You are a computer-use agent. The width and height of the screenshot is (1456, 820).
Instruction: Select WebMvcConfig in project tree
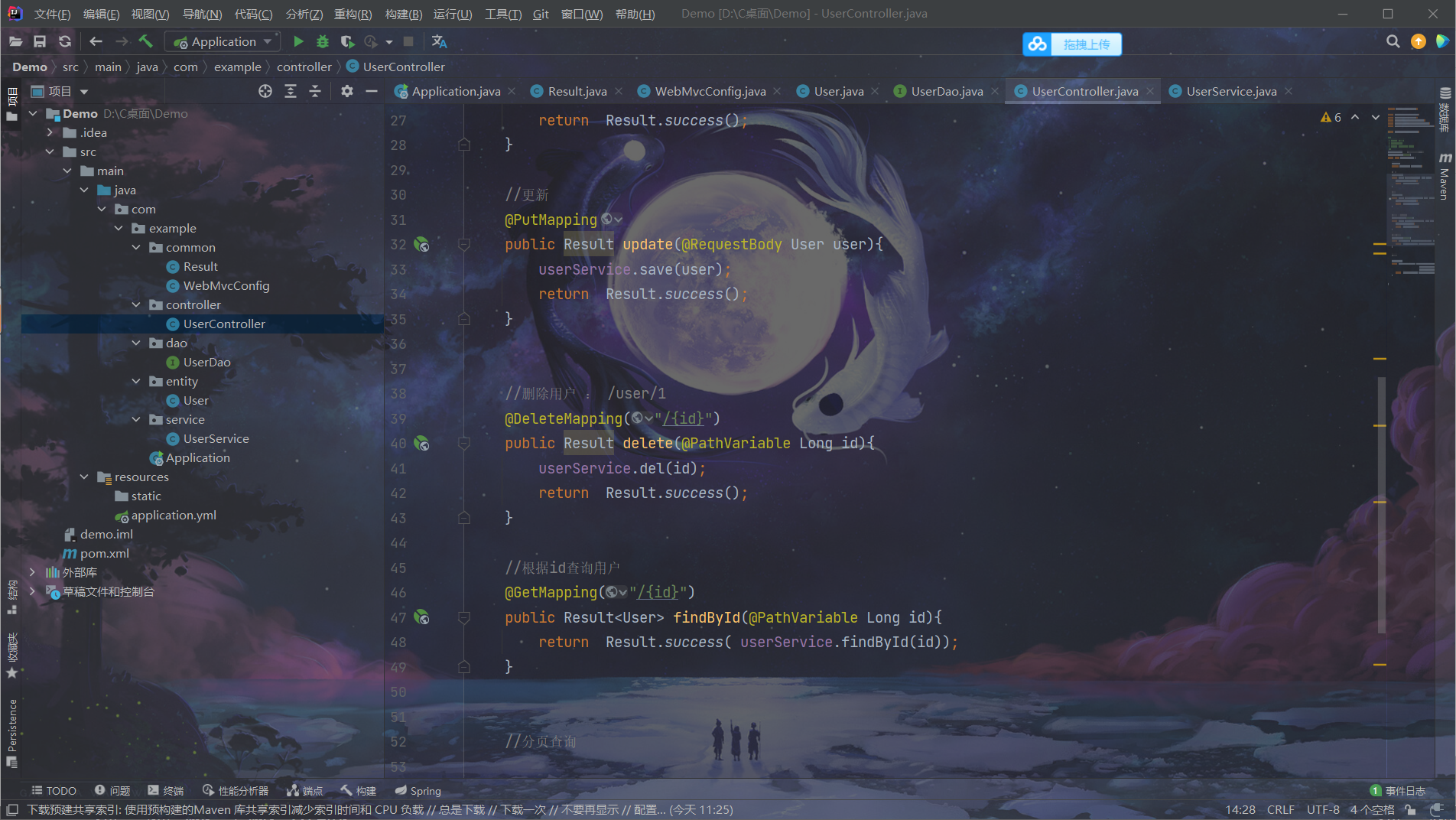point(226,285)
